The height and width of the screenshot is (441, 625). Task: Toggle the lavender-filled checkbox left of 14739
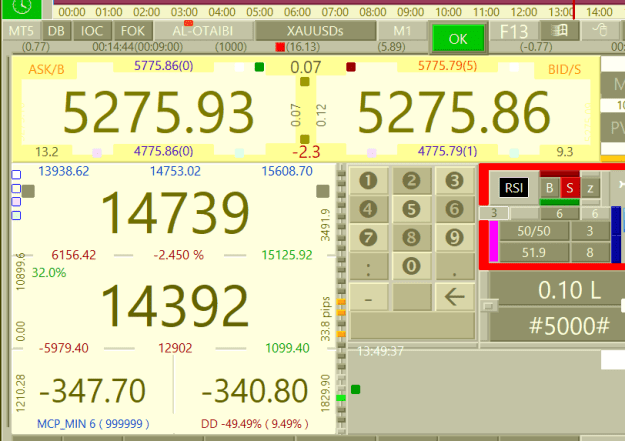(x=16, y=201)
